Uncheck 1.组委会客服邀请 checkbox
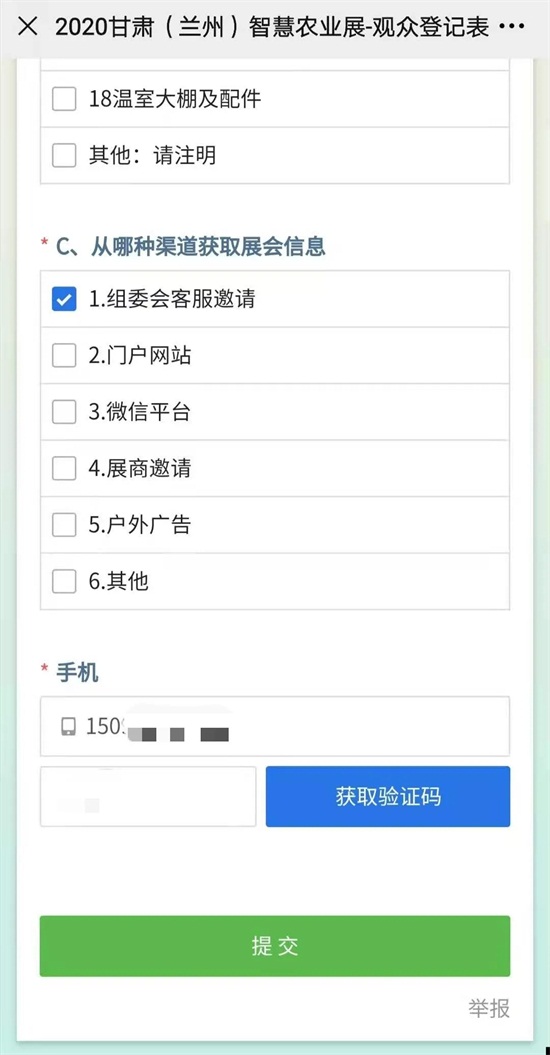The height and width of the screenshot is (1055, 550). [64, 299]
